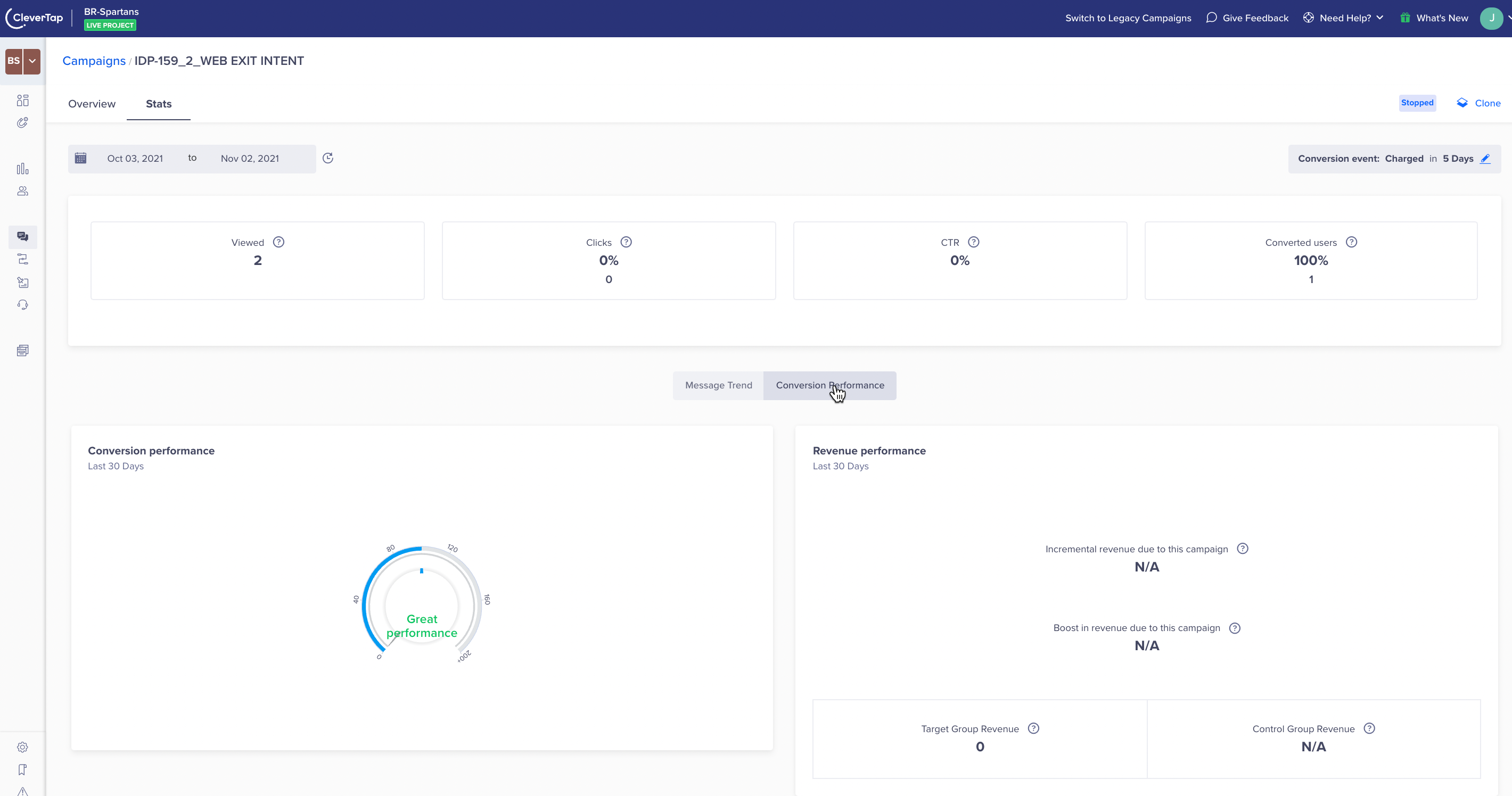Click the analytics bar chart sidebar icon

[x=22, y=169]
